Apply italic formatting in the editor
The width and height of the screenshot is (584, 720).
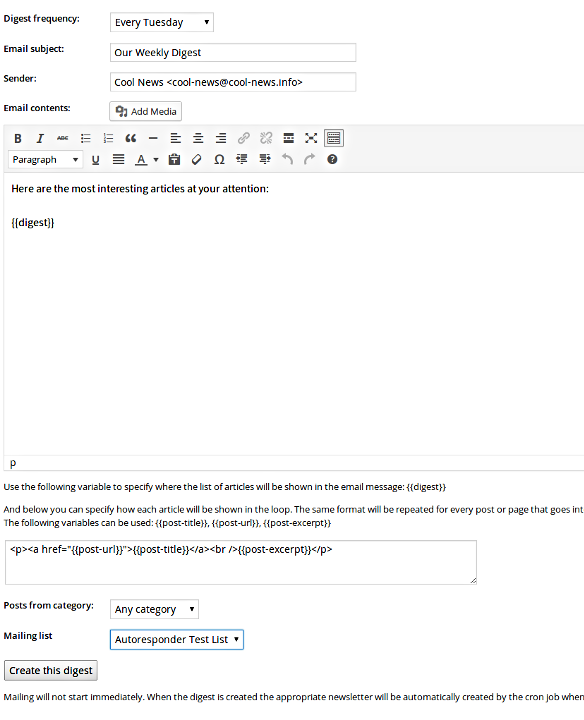point(40,138)
